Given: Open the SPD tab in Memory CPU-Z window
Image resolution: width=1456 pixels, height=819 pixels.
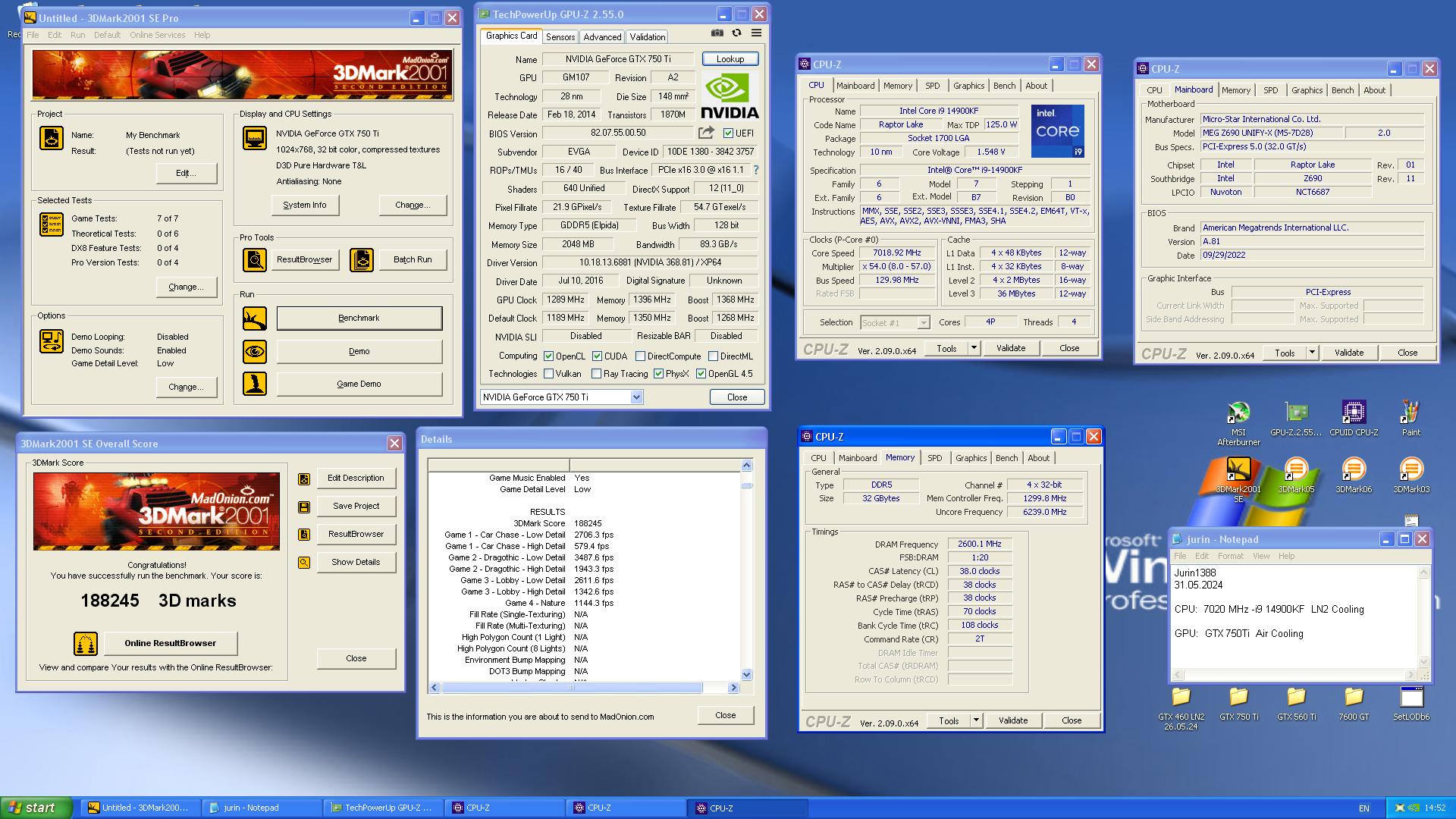Looking at the screenshot, I should [934, 458].
